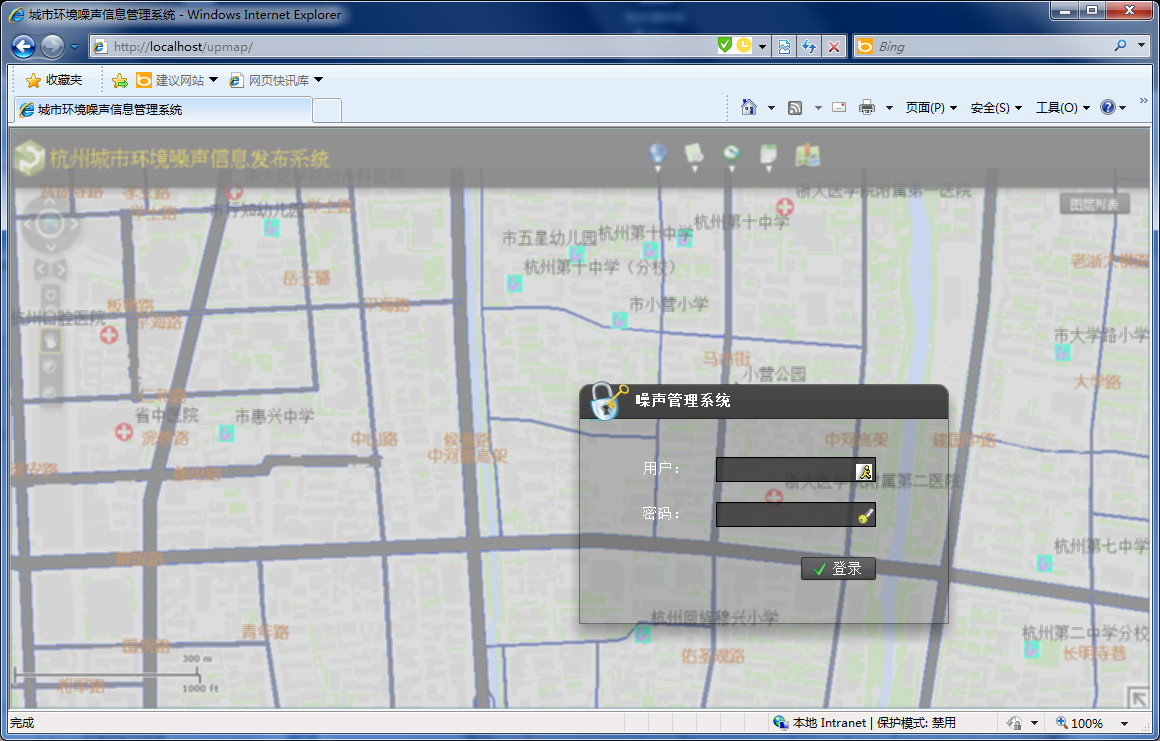Click the browser Home icon
Viewport: 1160px width, 741px height.
coord(748,108)
